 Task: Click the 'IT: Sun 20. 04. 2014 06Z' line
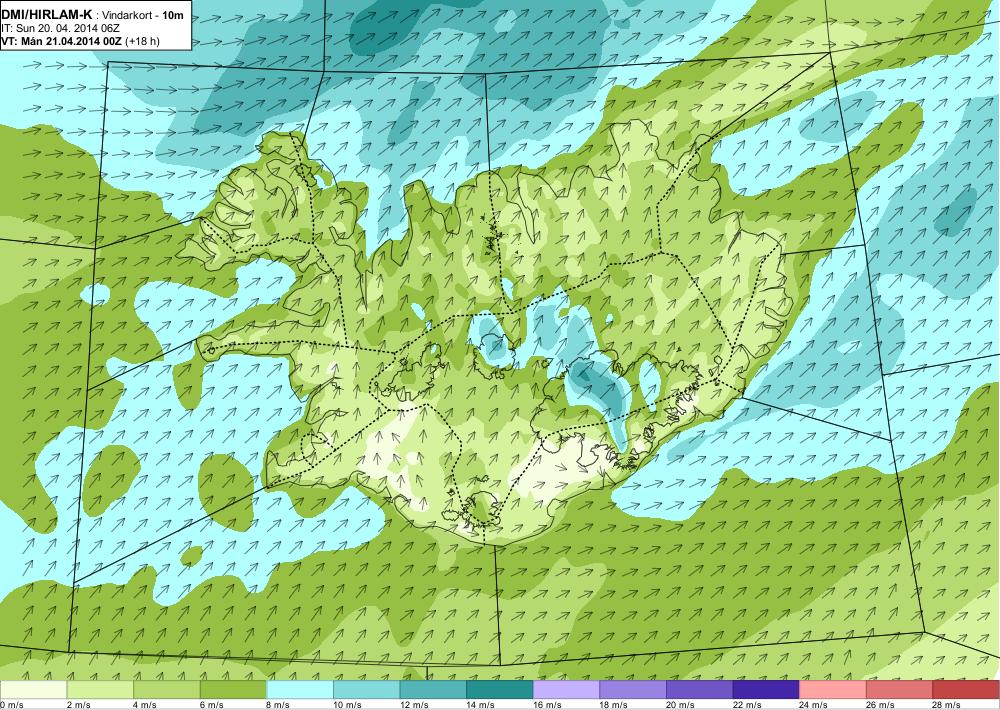coord(61,28)
